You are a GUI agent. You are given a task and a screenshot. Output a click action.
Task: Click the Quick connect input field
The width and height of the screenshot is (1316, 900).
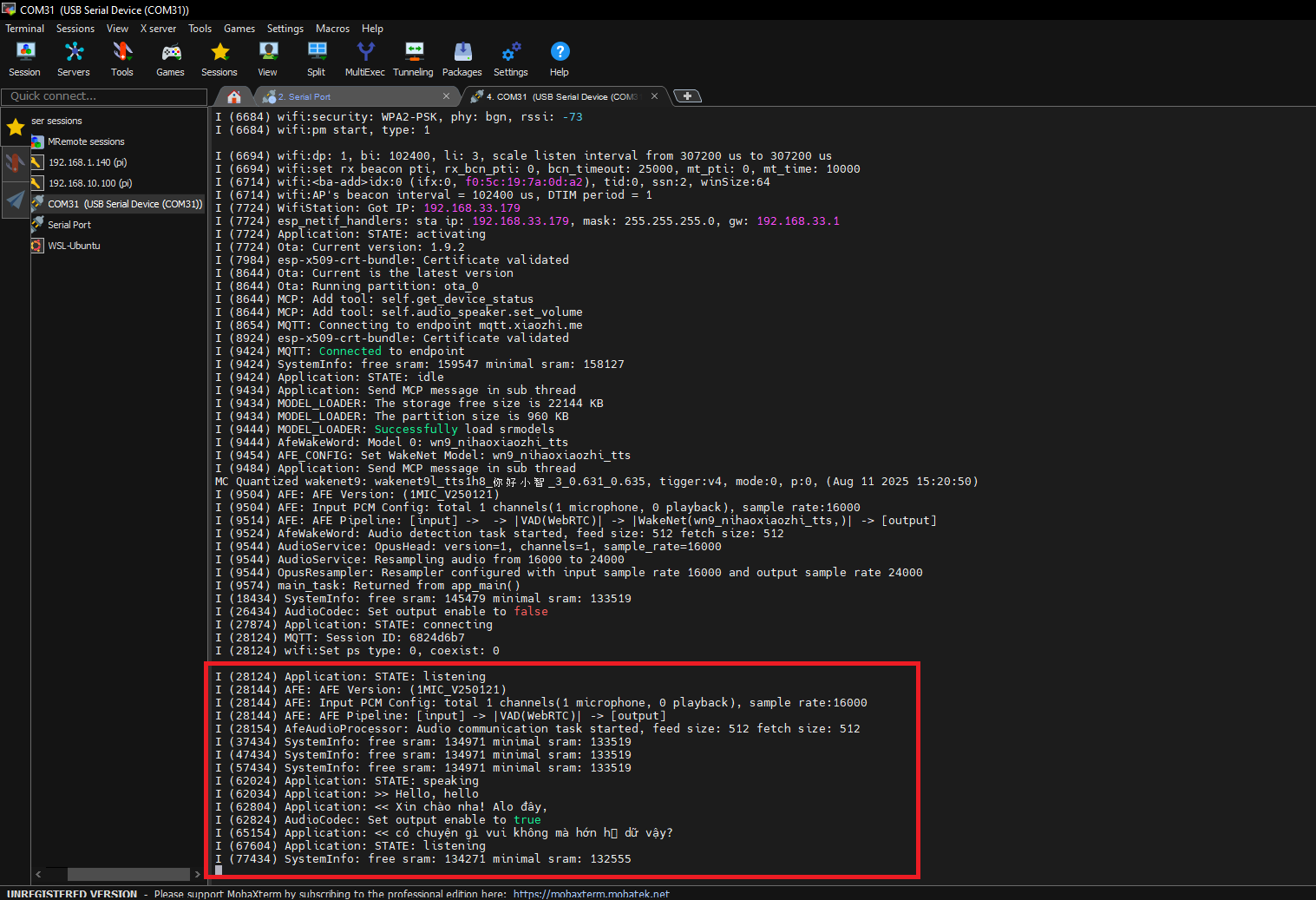[x=104, y=96]
